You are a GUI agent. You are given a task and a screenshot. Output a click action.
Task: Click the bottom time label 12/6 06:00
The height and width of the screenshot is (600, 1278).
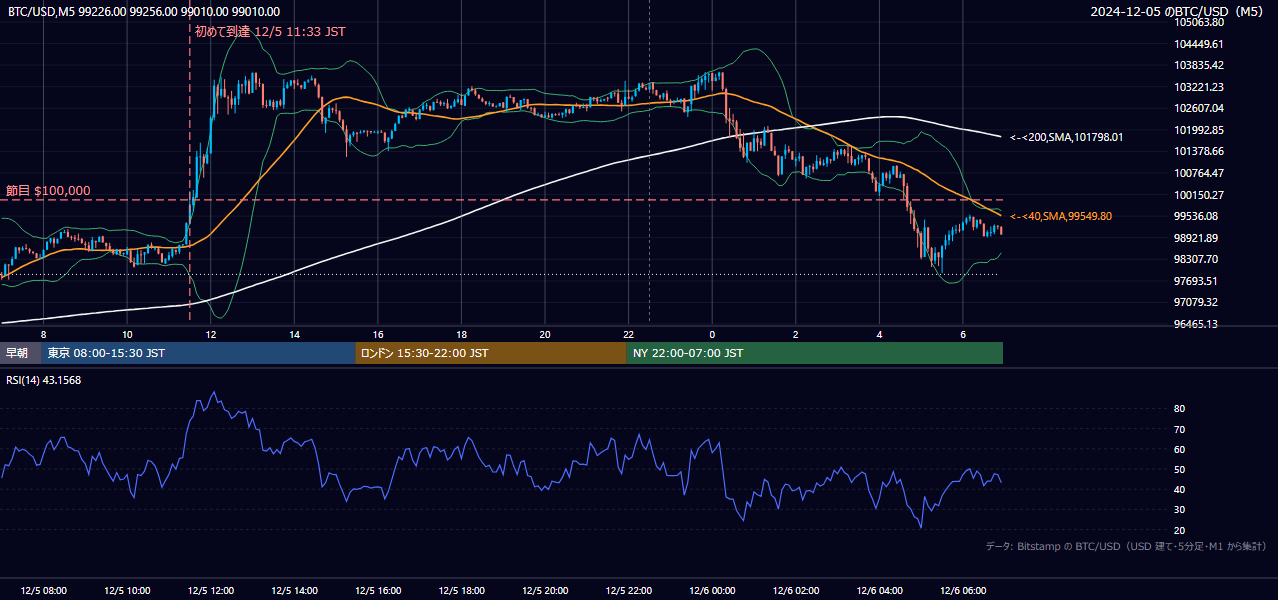pos(963,591)
